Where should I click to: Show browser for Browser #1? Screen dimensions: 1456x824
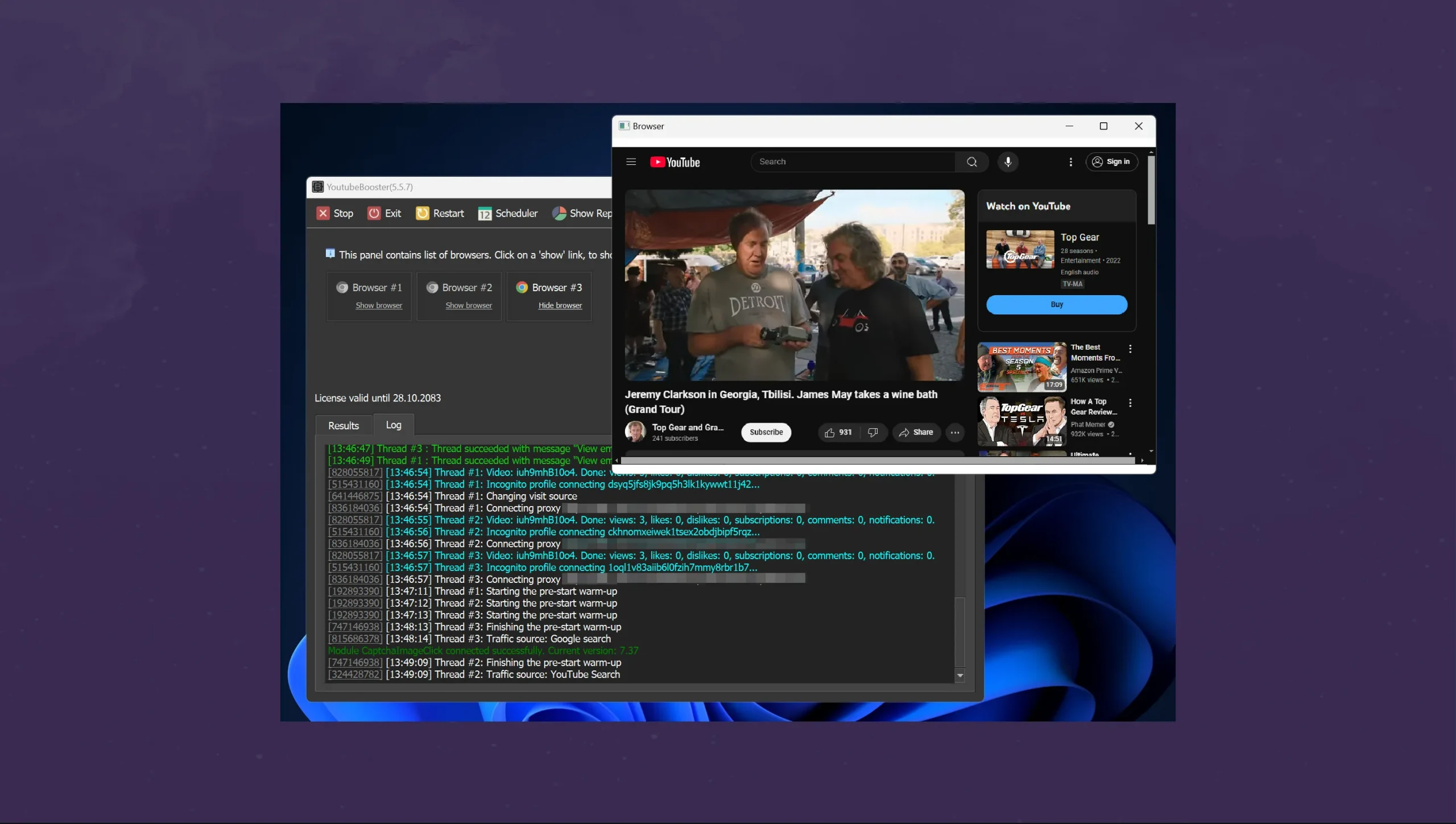(x=379, y=305)
